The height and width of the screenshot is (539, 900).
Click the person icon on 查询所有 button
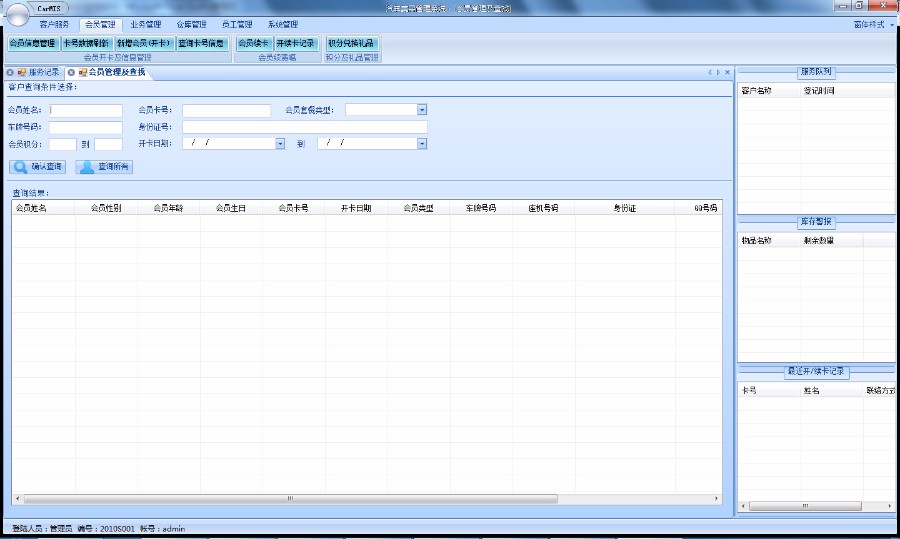[x=87, y=167]
